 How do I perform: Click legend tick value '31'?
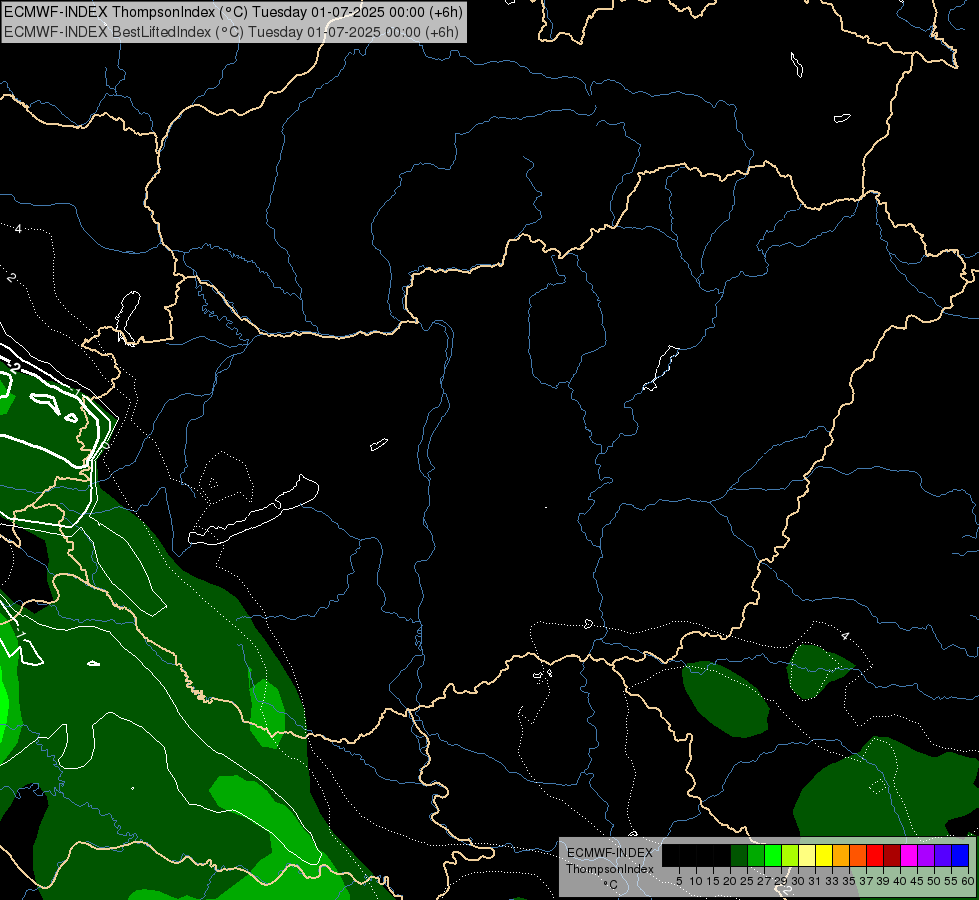pyautogui.click(x=815, y=881)
